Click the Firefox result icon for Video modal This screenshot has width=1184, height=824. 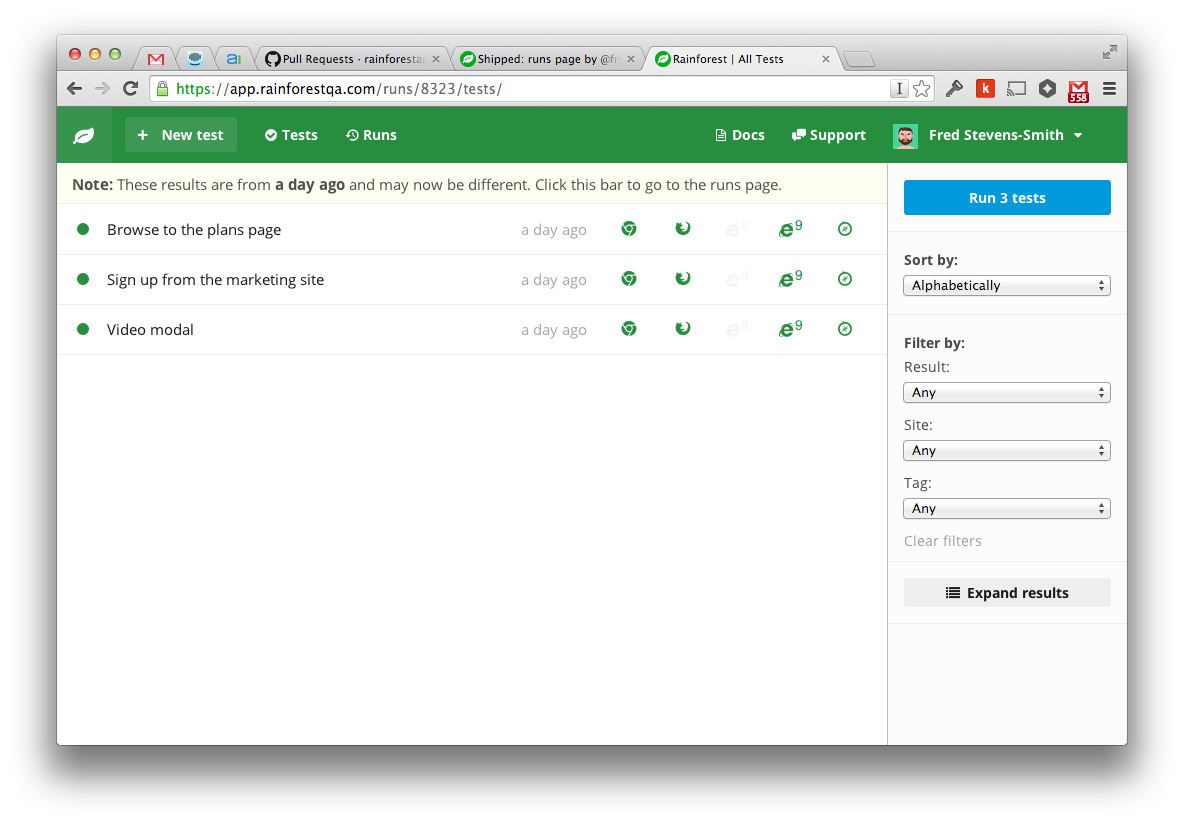683,329
